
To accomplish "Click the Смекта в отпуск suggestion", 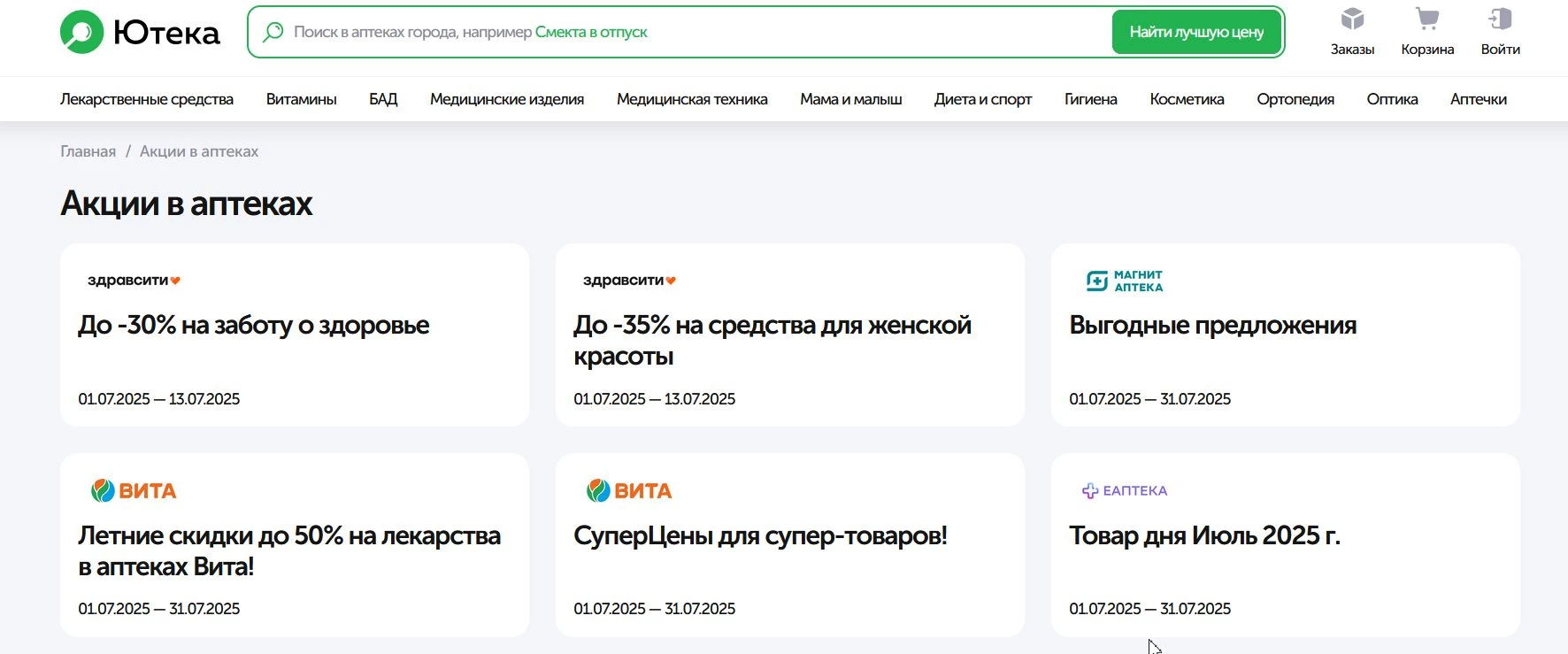I will click(591, 32).
